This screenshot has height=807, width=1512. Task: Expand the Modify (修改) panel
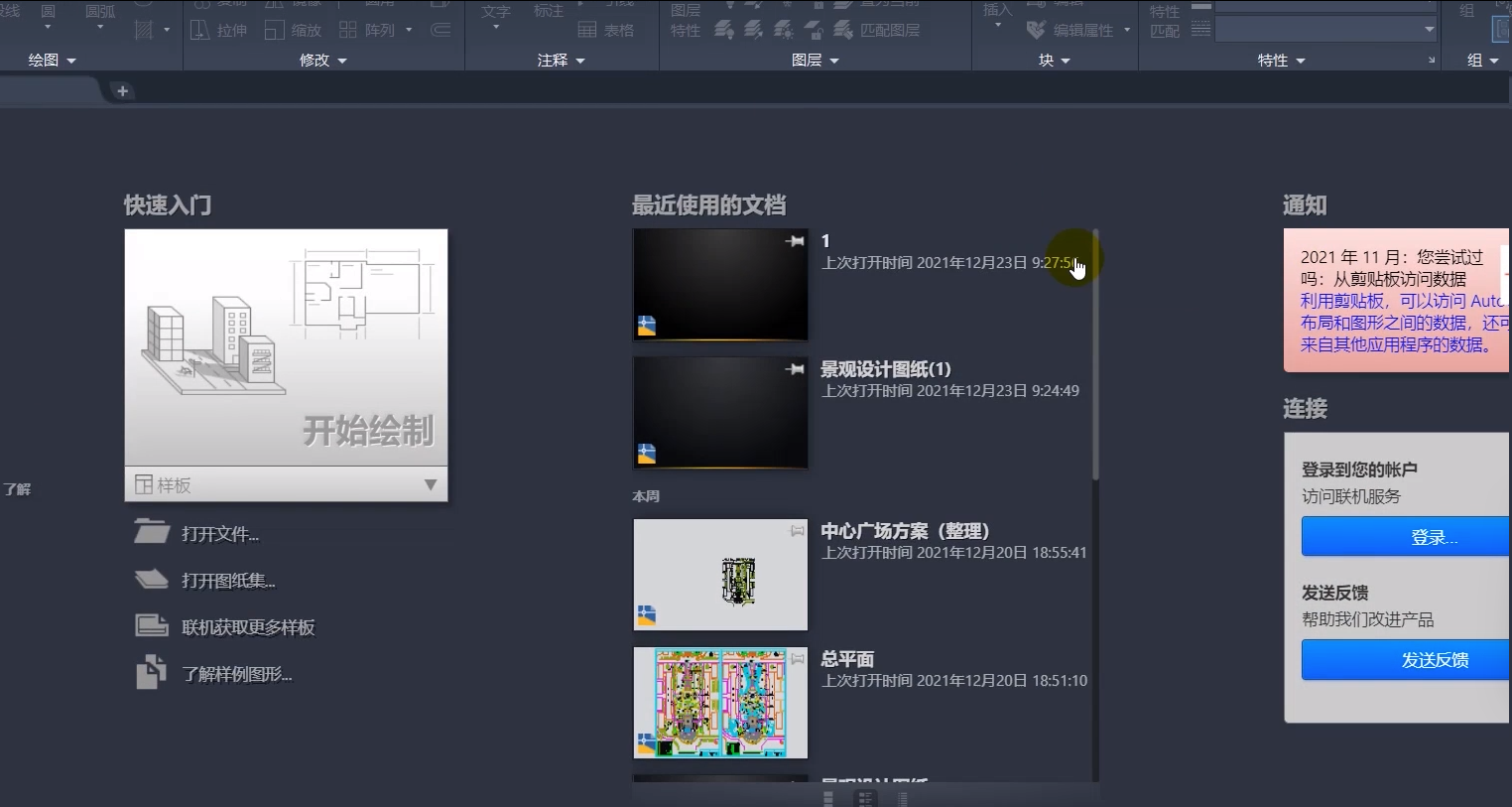click(x=323, y=61)
